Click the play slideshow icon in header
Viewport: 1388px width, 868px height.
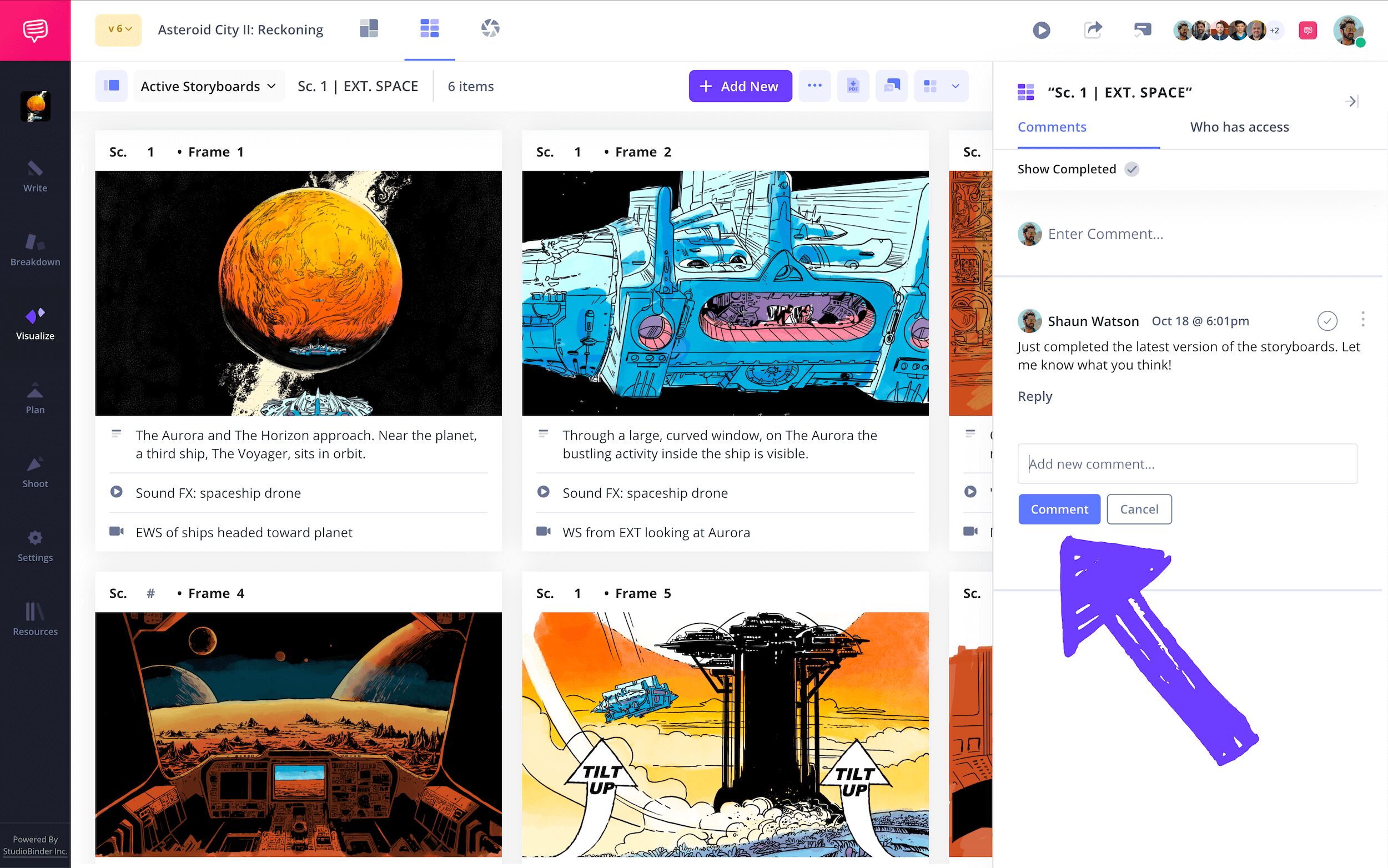pos(1041,30)
